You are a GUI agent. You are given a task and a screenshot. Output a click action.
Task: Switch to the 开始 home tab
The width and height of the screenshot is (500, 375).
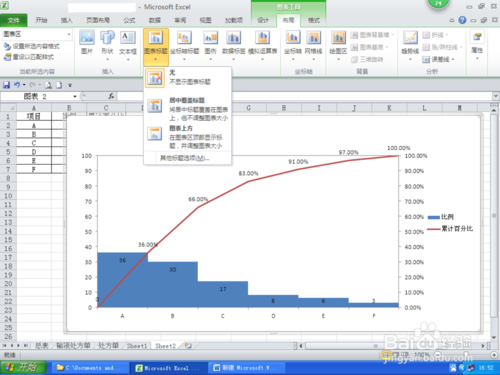[41, 20]
